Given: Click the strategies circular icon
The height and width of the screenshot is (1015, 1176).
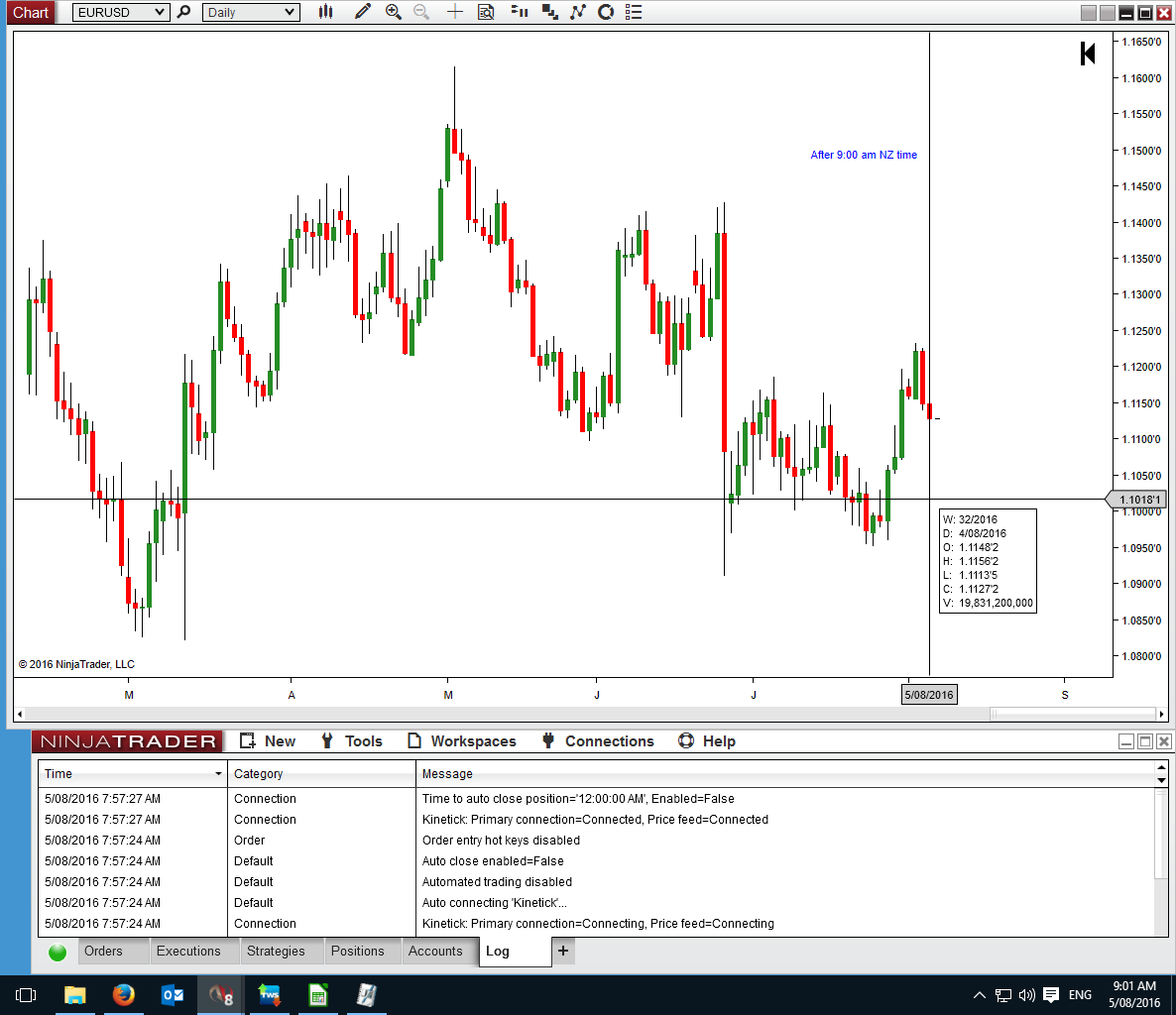Looking at the screenshot, I should (606, 12).
